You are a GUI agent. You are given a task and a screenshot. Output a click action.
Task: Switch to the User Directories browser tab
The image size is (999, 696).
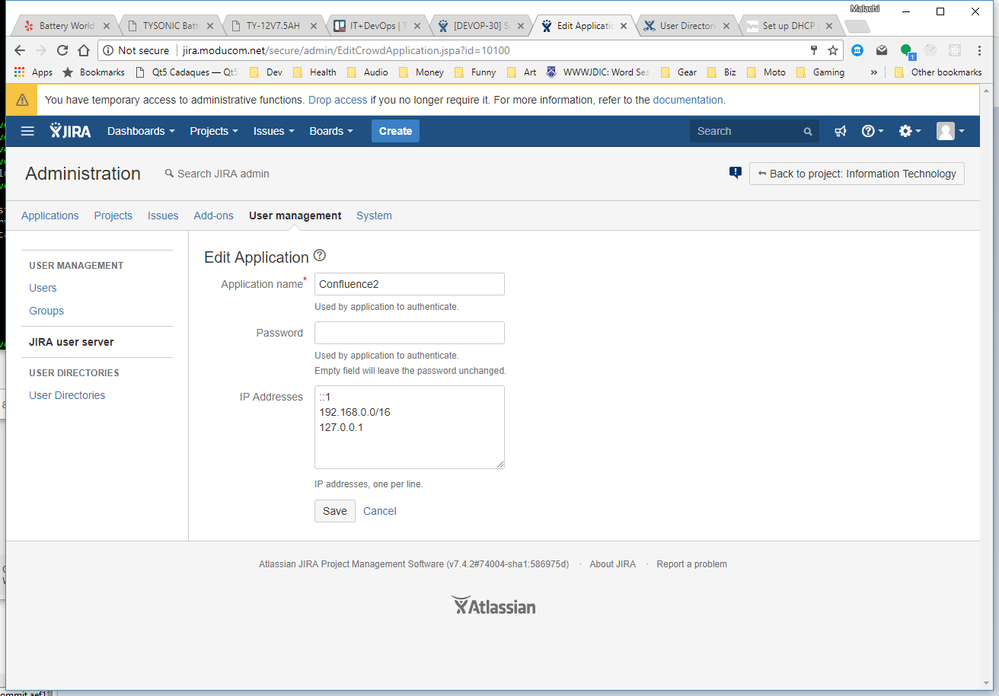(x=687, y=26)
